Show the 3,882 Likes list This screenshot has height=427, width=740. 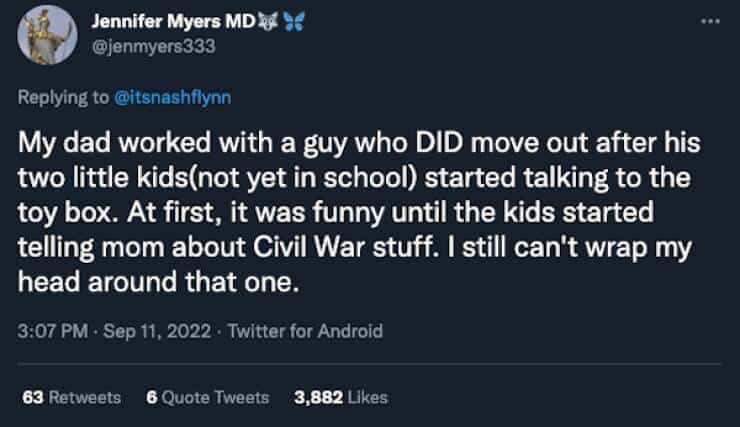coord(340,397)
